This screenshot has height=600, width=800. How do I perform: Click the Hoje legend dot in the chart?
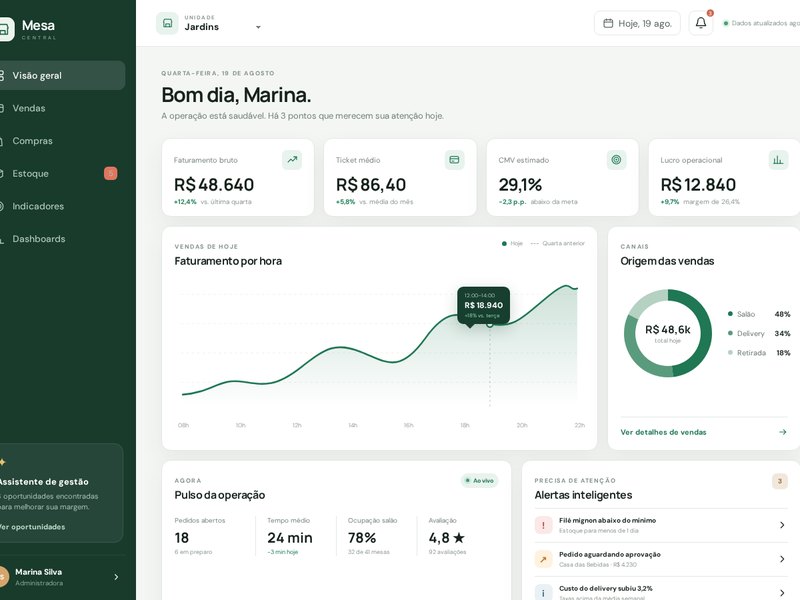(504, 244)
